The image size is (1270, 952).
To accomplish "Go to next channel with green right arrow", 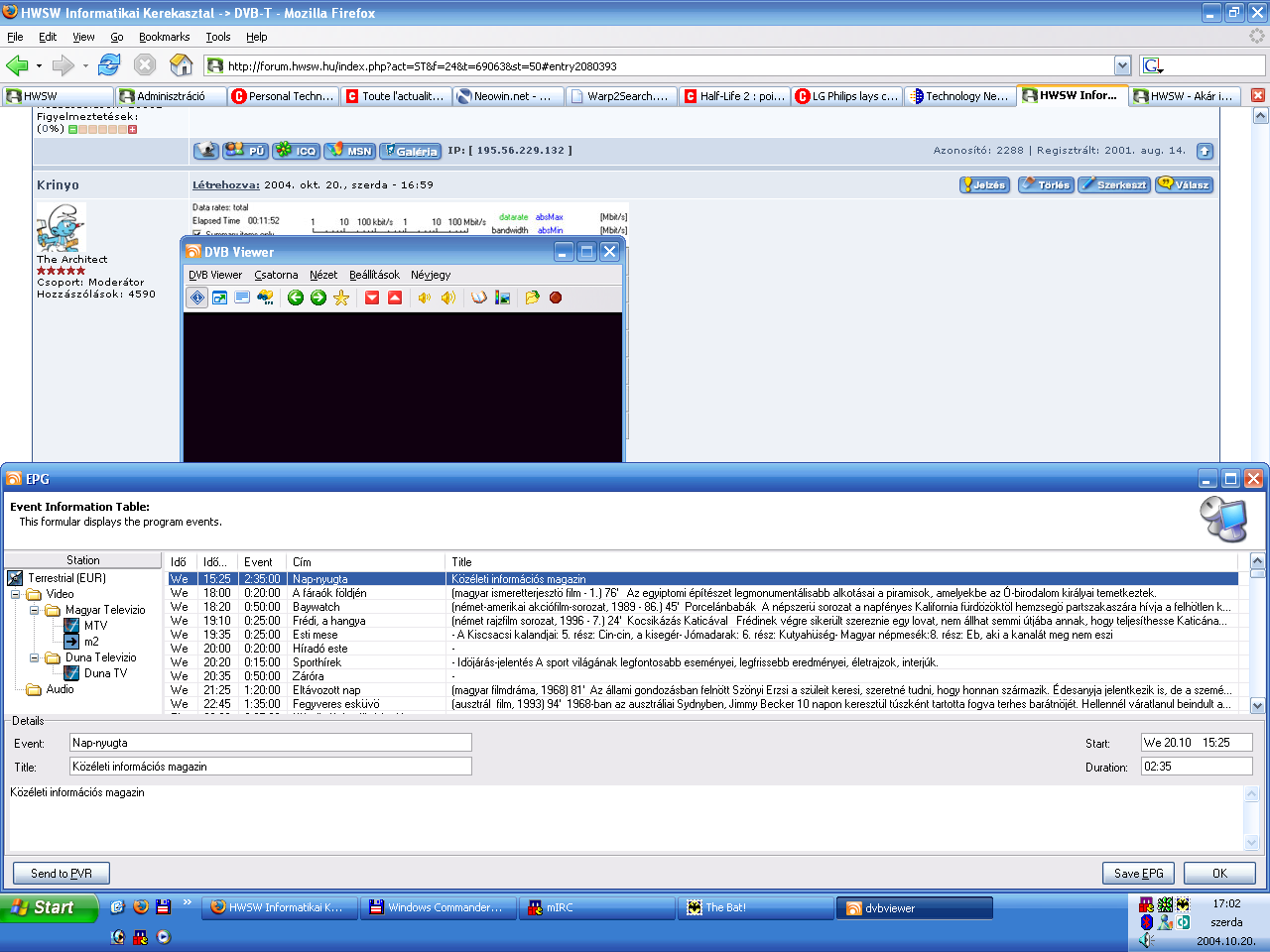I will click(318, 297).
